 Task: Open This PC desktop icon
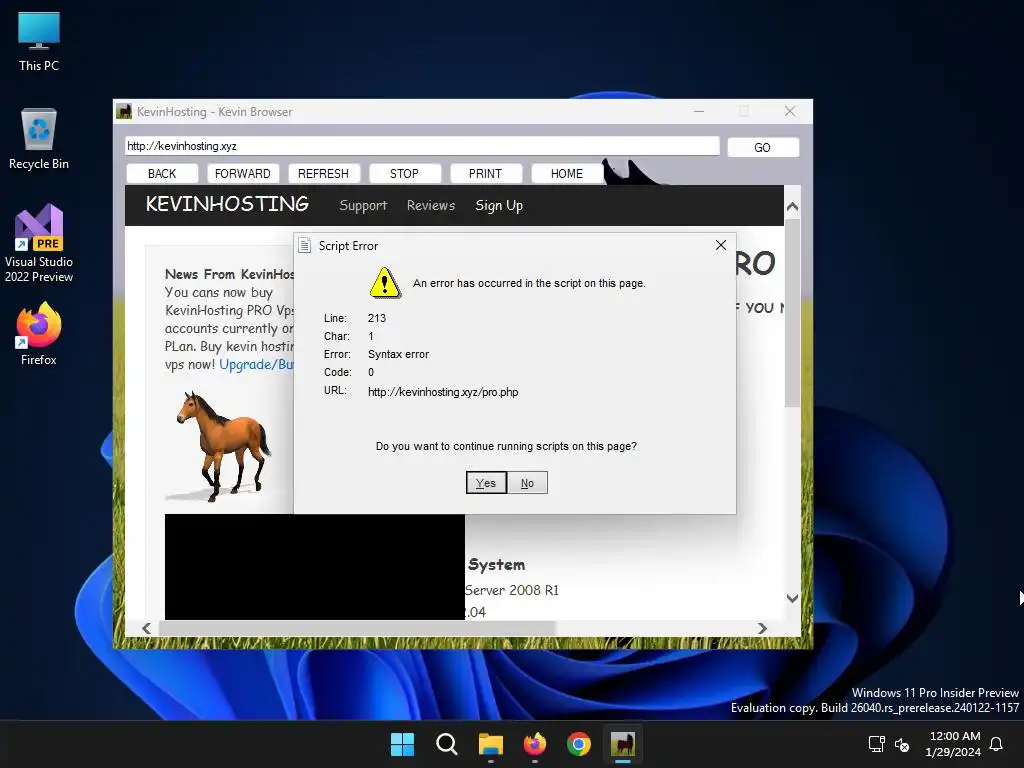[39, 42]
